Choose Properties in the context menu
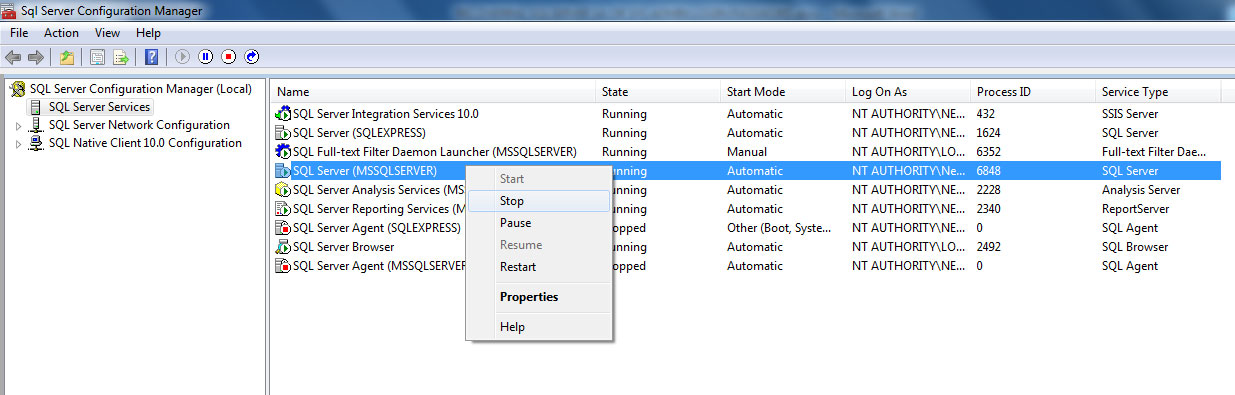1235x395 pixels. (x=539, y=297)
